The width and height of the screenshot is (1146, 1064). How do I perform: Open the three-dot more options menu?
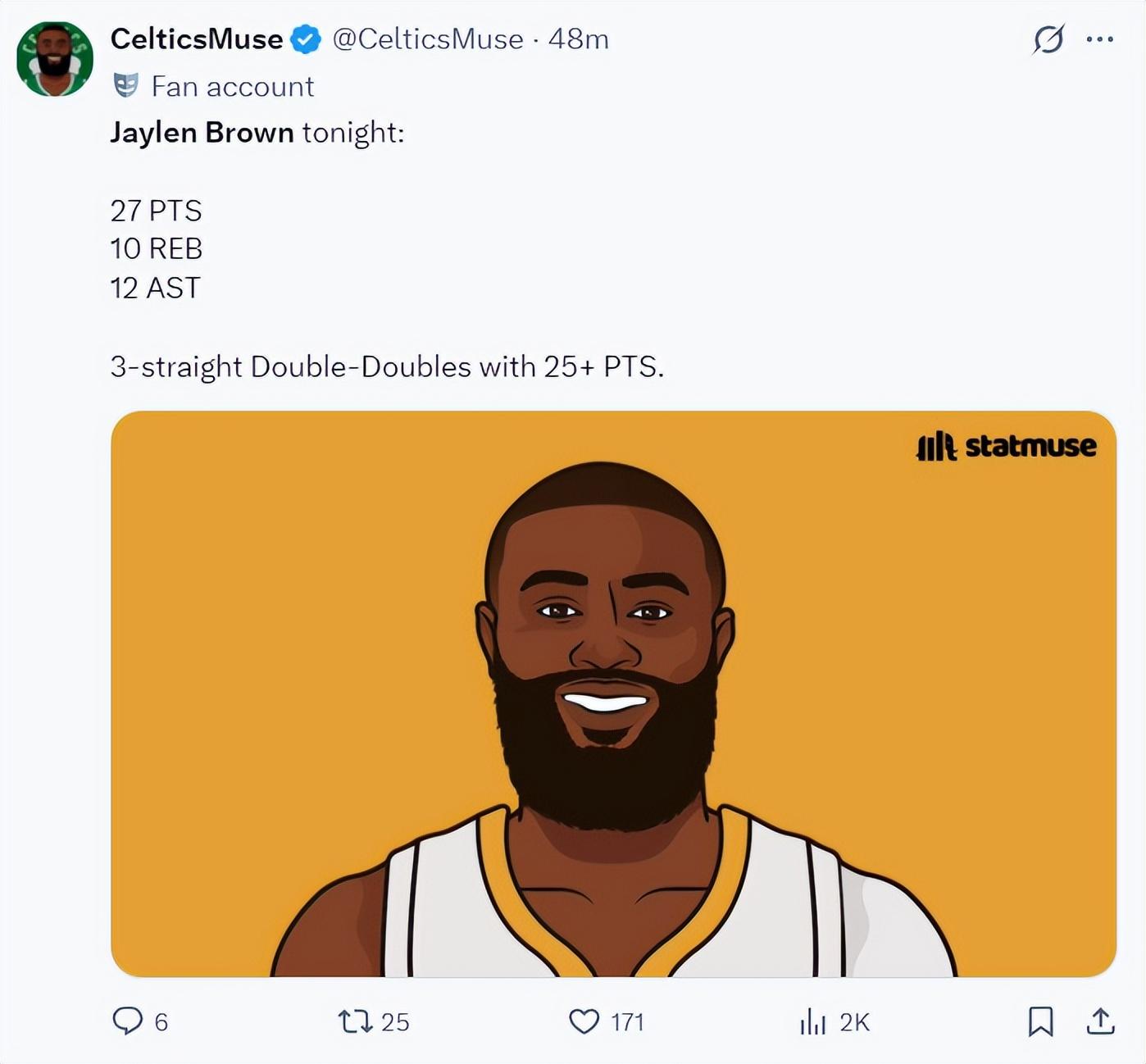tap(1099, 39)
